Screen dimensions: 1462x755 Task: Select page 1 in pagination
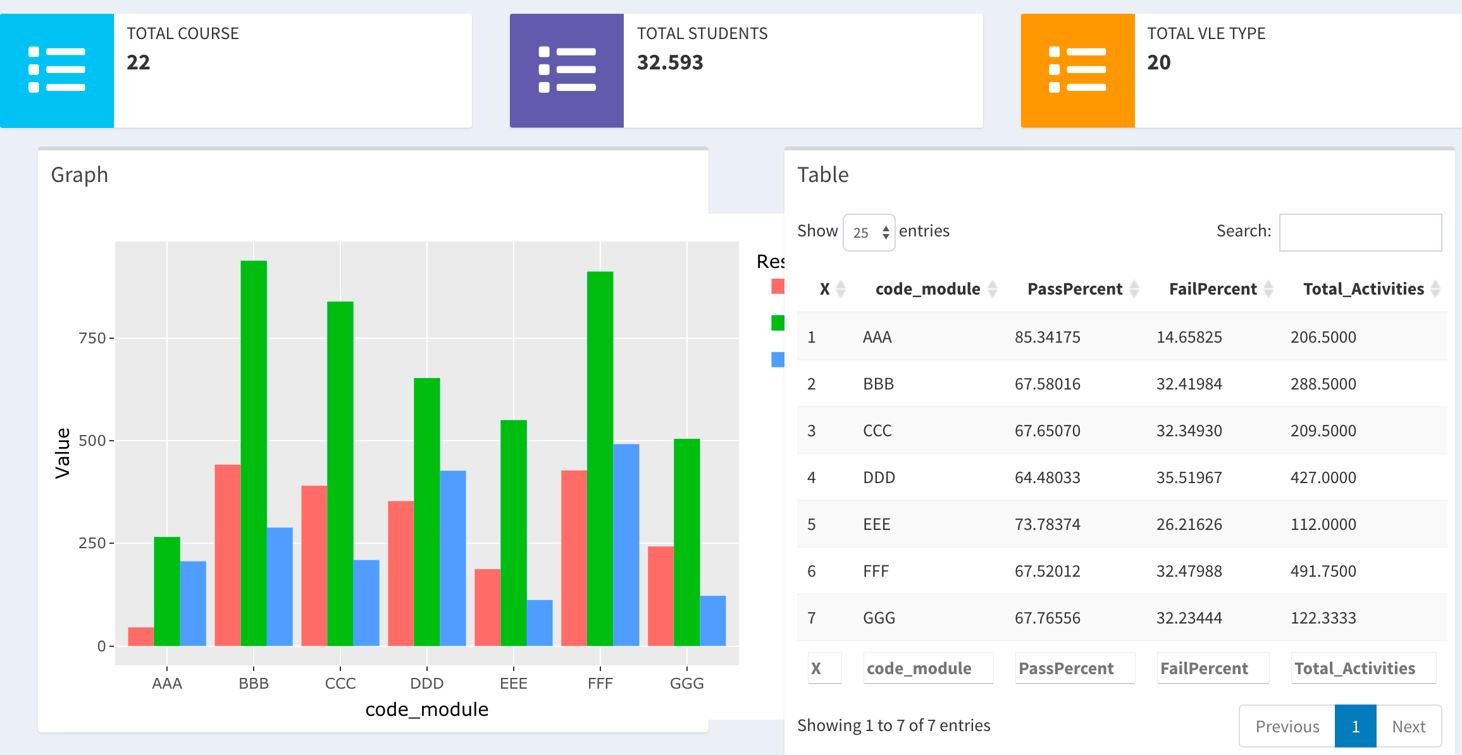tap(1355, 726)
